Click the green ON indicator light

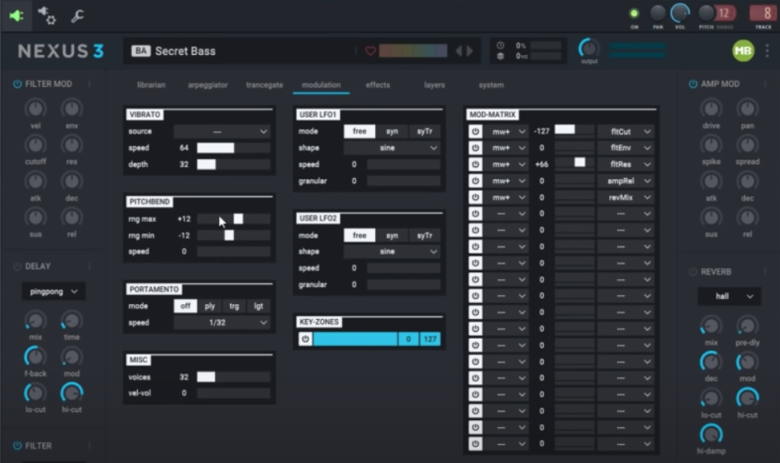point(634,14)
